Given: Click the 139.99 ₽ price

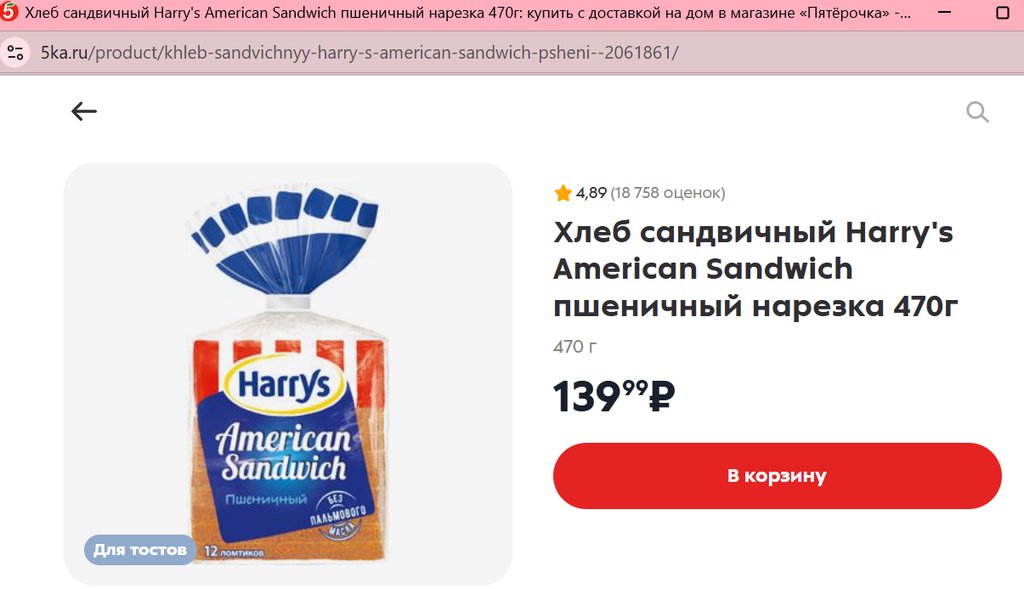Looking at the screenshot, I should 614,396.
